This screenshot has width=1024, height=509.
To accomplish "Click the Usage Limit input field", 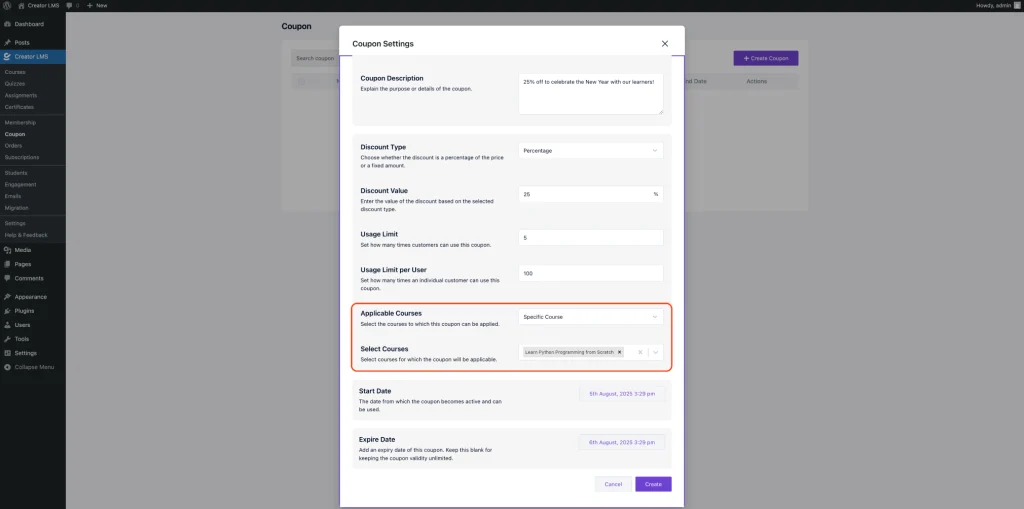I will pyautogui.click(x=591, y=238).
